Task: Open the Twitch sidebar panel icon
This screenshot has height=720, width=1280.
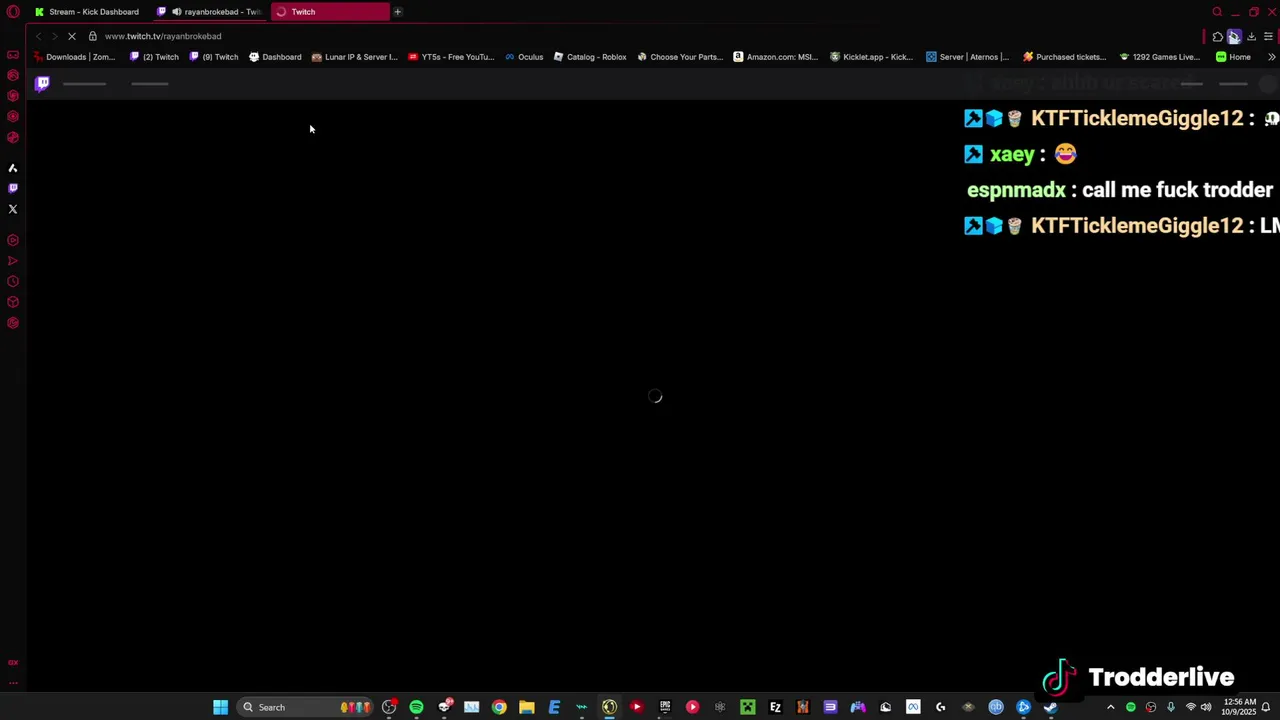Action: click(x=13, y=188)
